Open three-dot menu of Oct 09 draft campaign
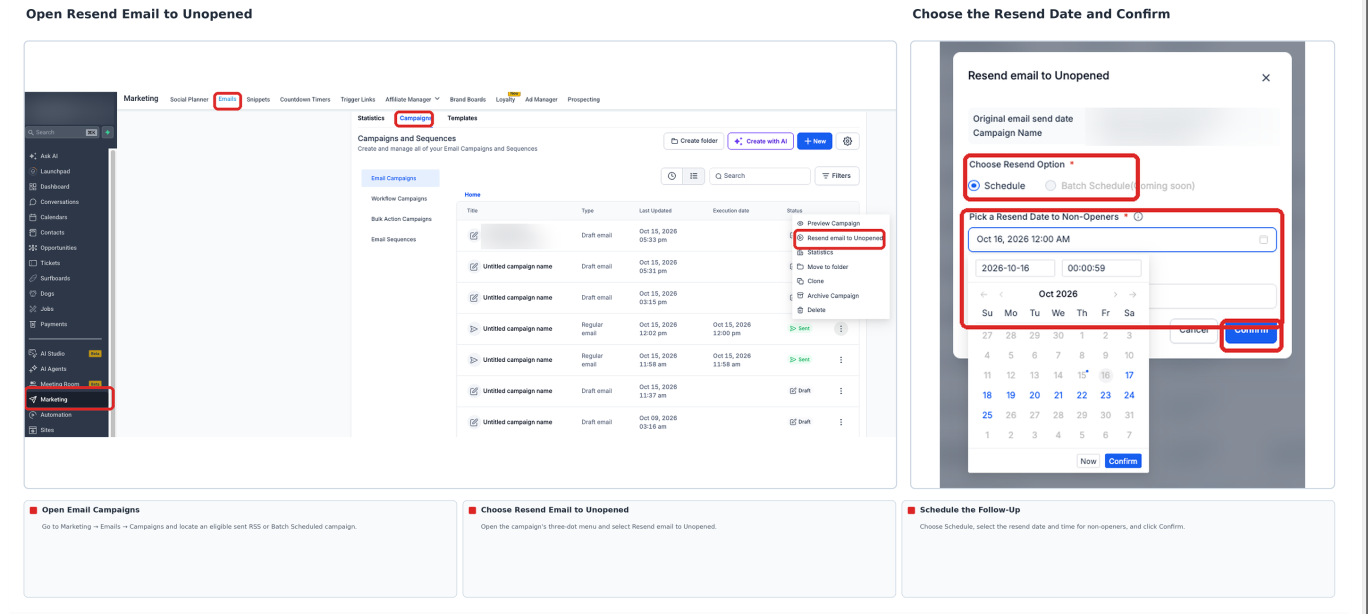This screenshot has height=614, width=1368. click(x=840, y=422)
